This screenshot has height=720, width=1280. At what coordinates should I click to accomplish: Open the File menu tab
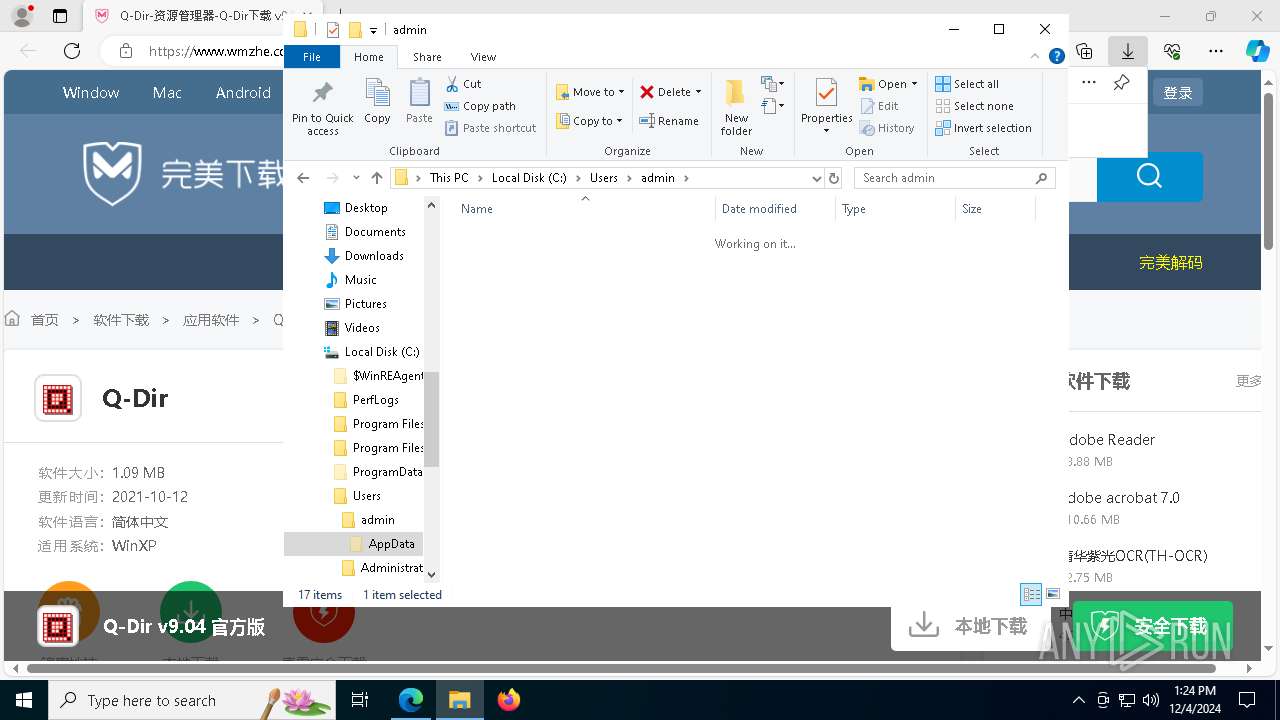click(x=312, y=57)
